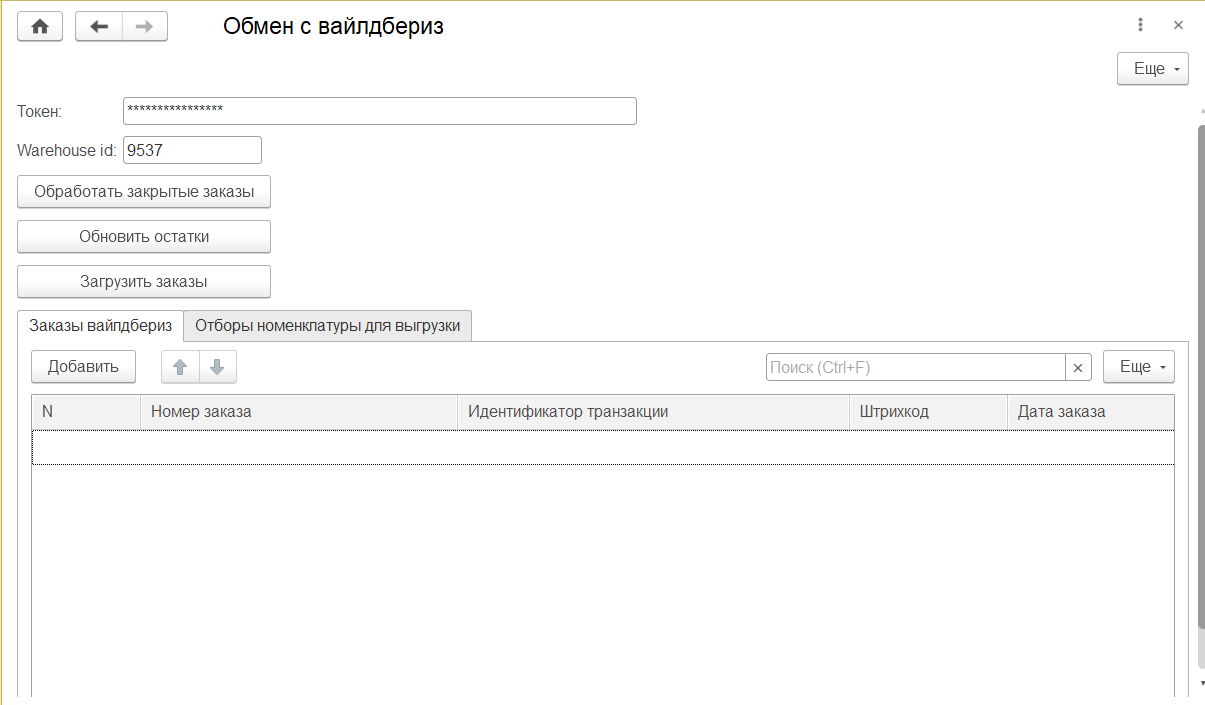Open the three-dot window options menu
This screenshot has width=1205, height=705.
tap(1140, 25)
